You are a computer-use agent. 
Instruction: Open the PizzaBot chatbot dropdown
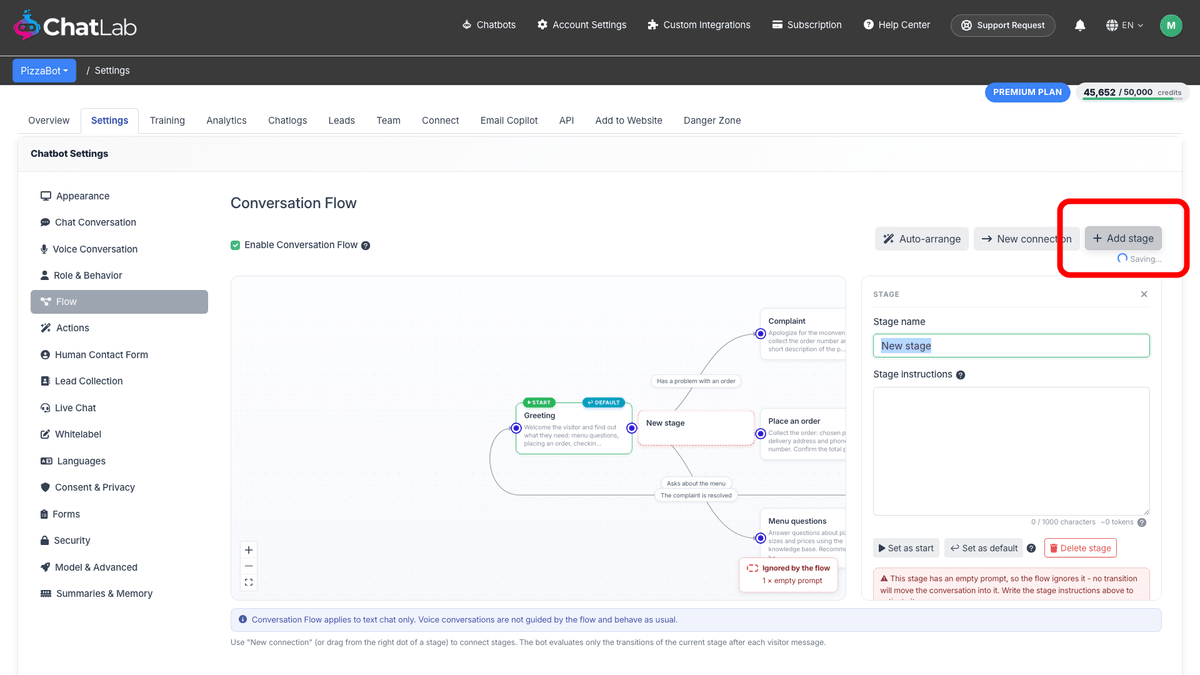pos(45,71)
